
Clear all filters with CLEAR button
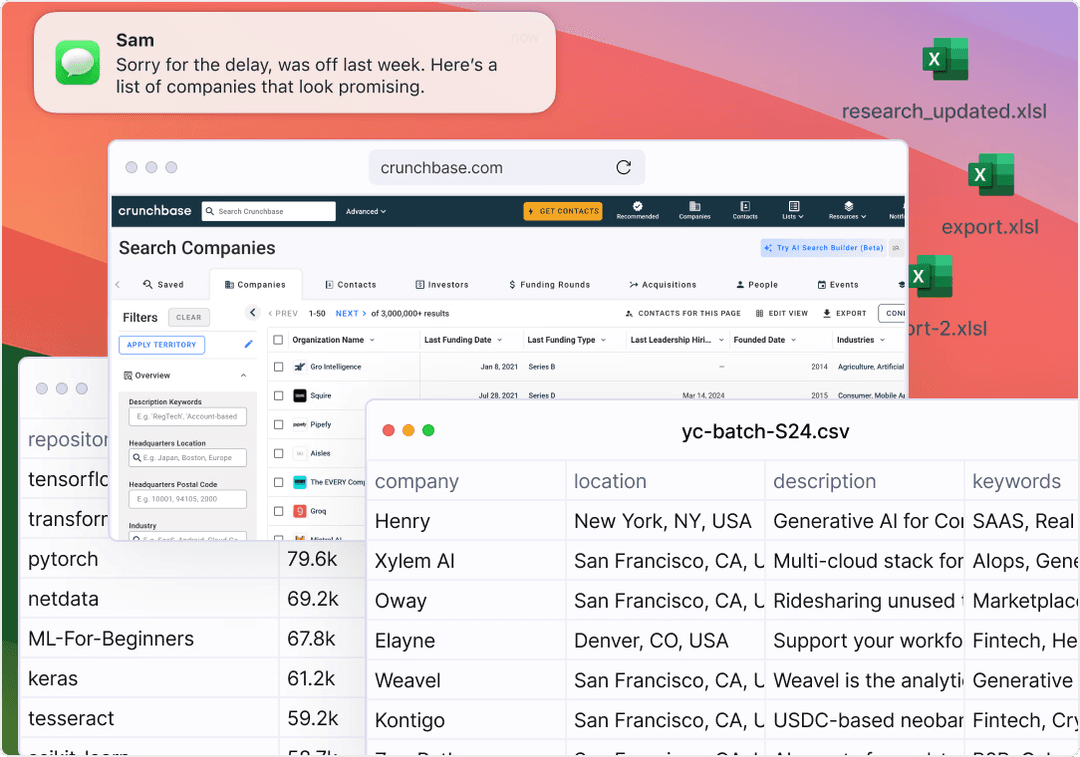click(x=189, y=318)
